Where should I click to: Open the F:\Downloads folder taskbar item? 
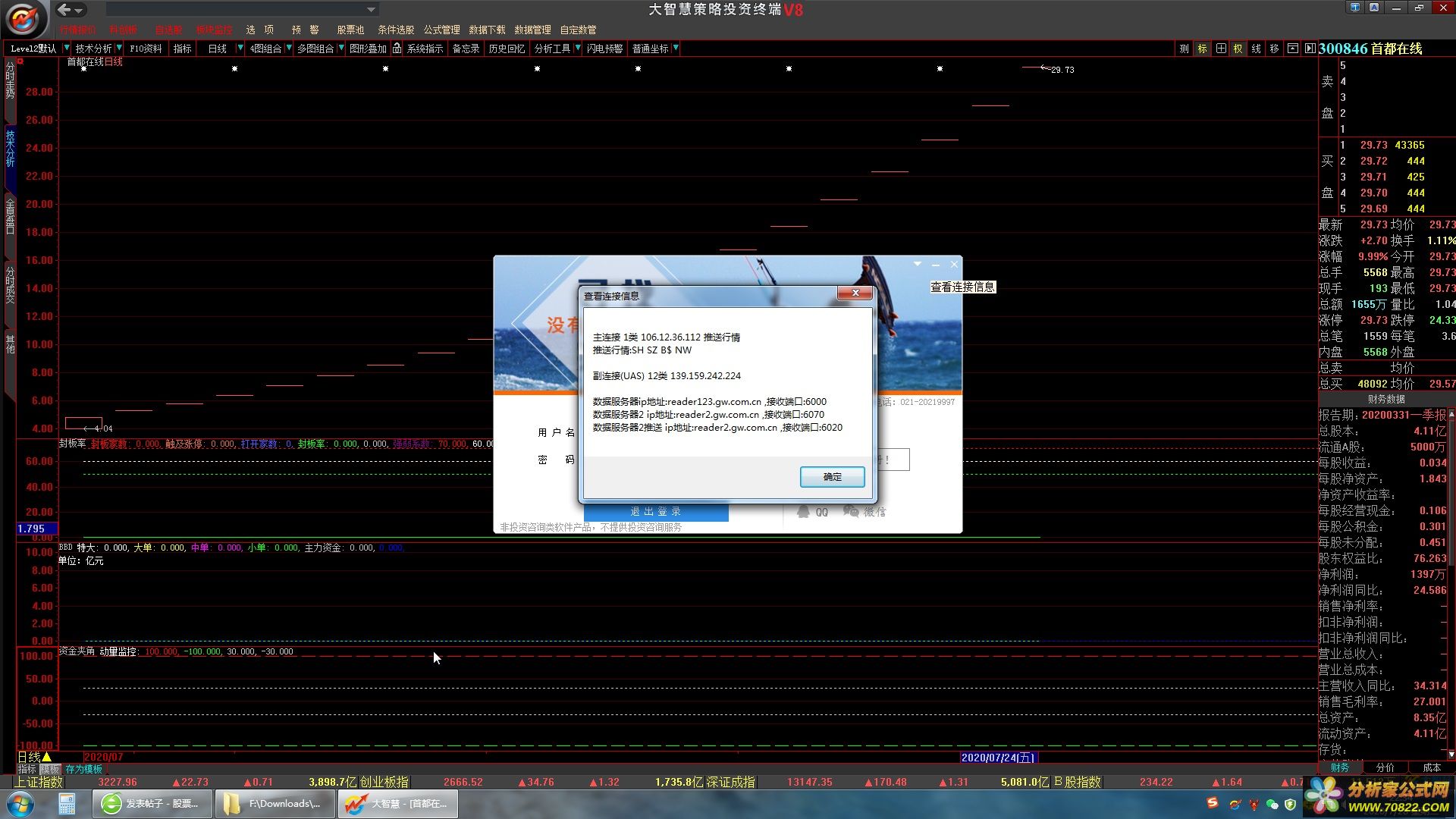pyautogui.click(x=275, y=803)
